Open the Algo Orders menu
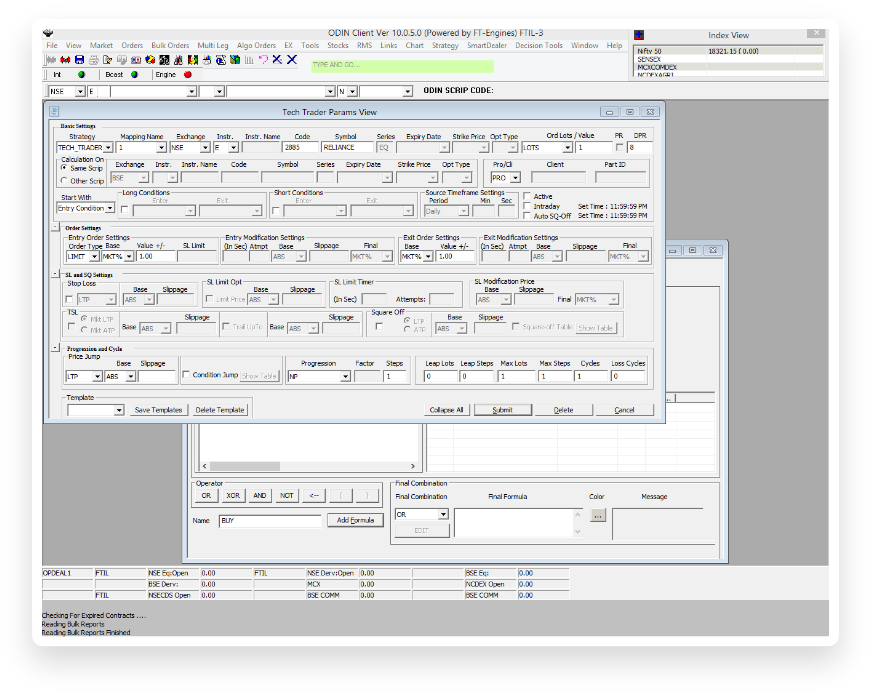872x692 pixels. pos(256,46)
